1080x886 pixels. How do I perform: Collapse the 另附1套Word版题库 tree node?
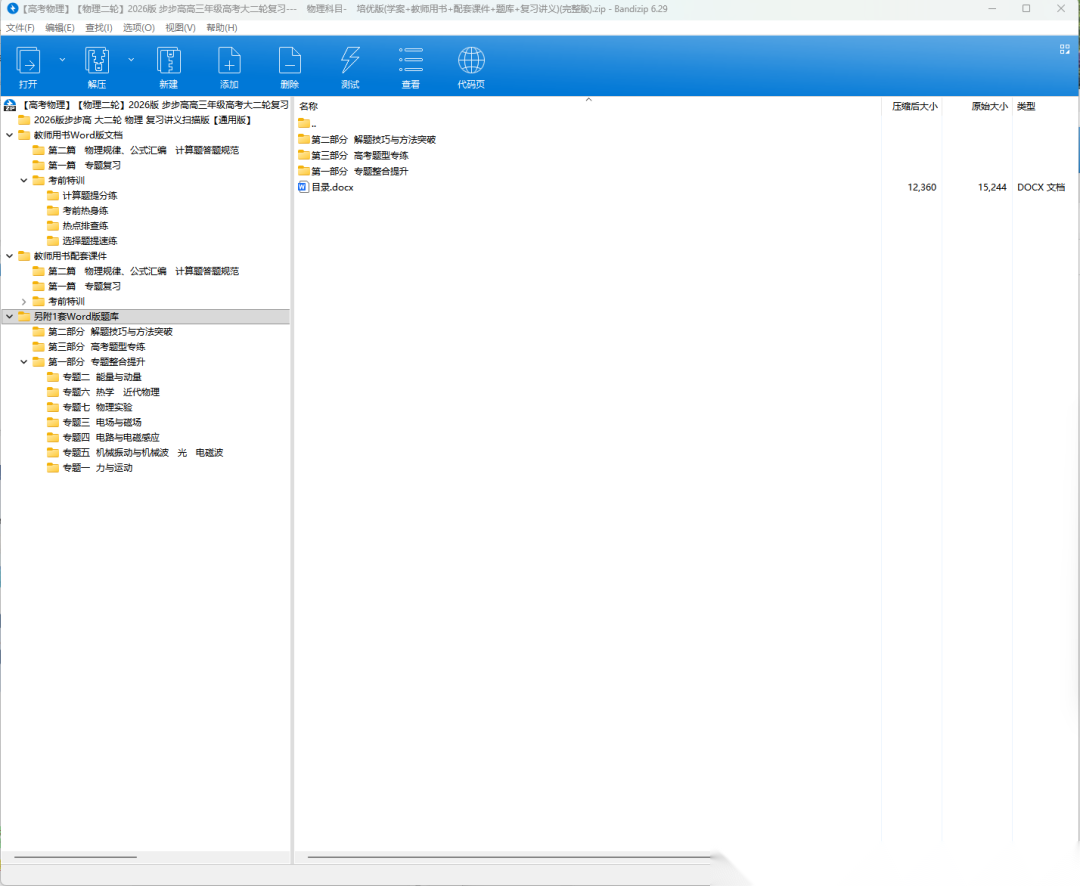click(10, 316)
